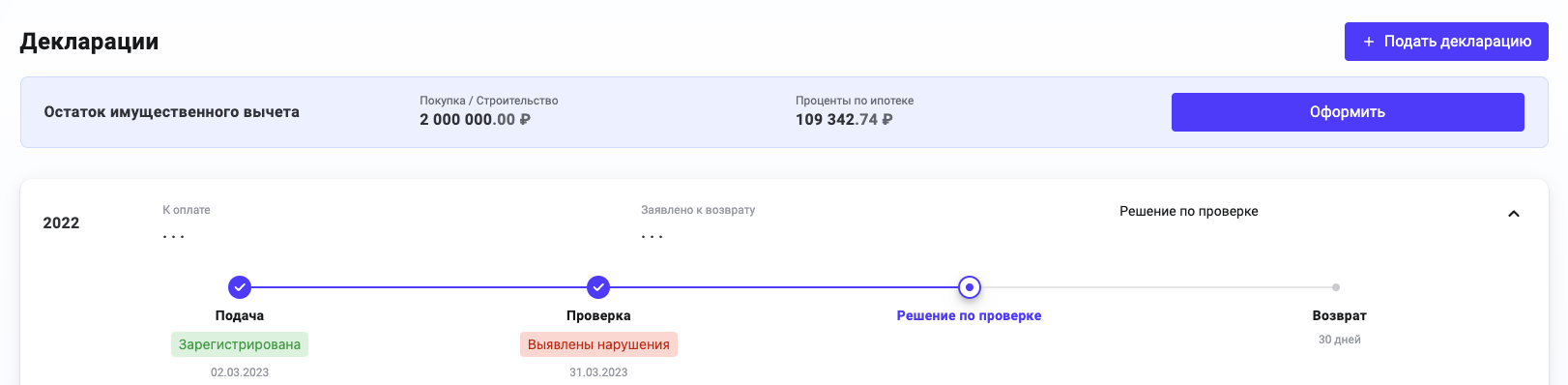This screenshot has height=385, width=1568.
Task: Click the Зарегистрирована green status badge
Action: [x=240, y=344]
